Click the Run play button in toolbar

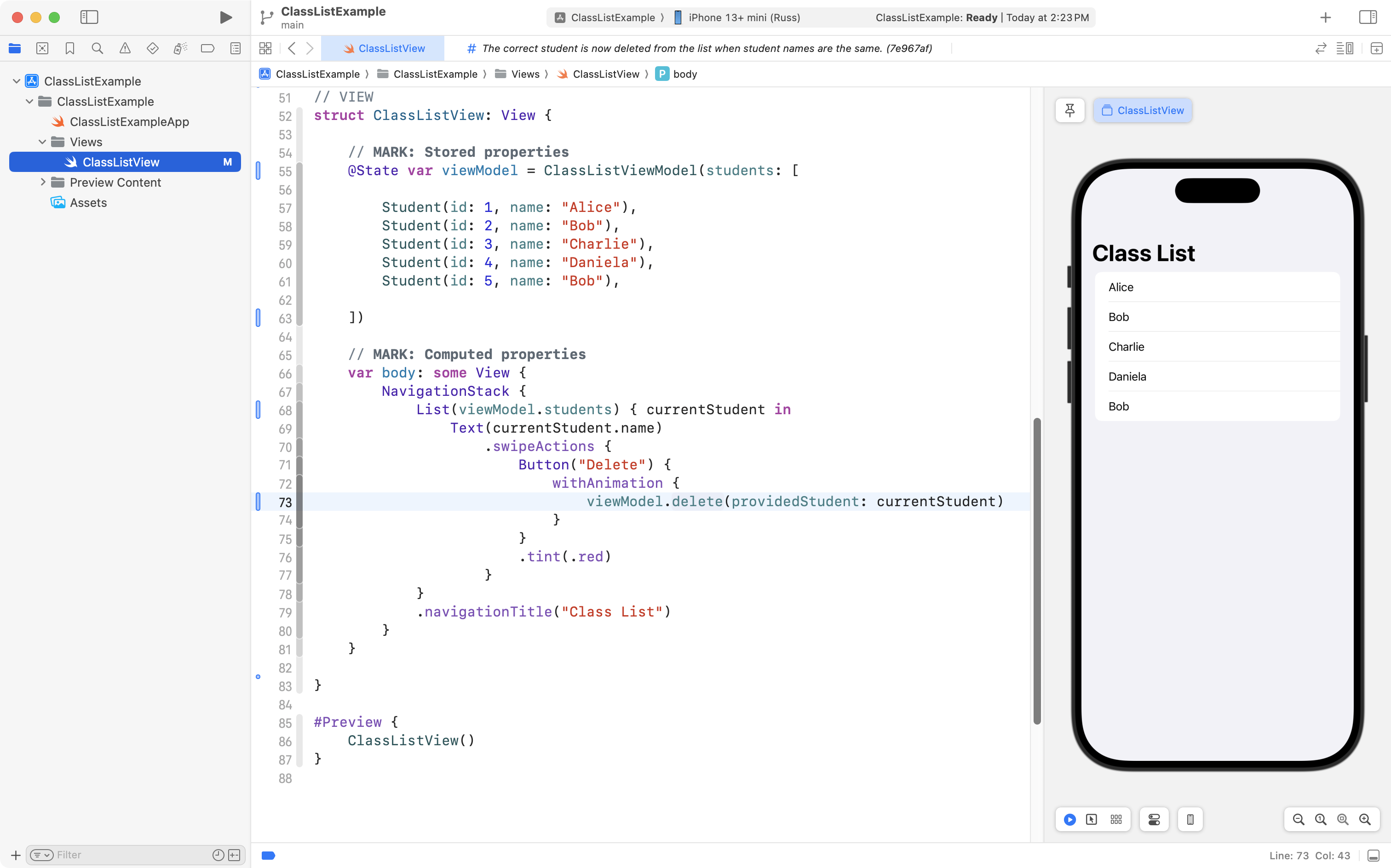click(x=226, y=17)
